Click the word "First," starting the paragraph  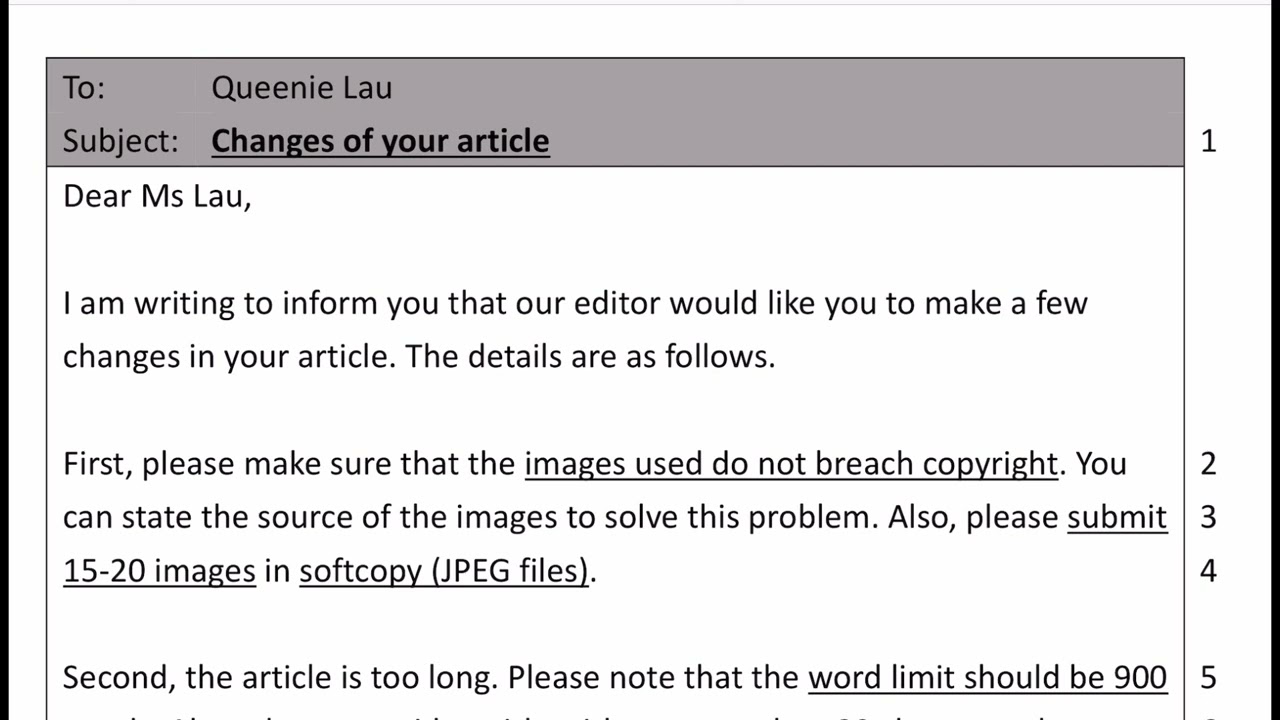(98, 464)
